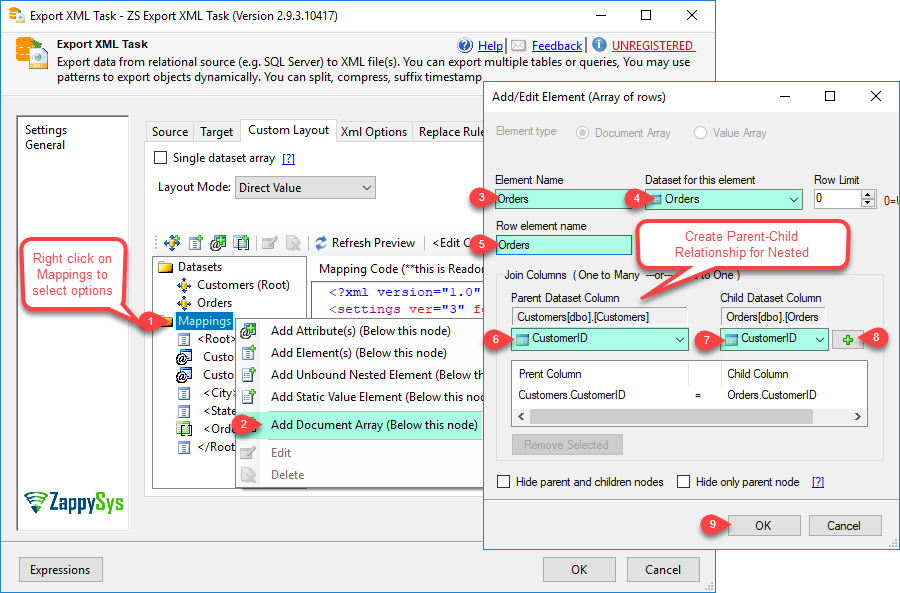Screen dimensions: 900x593
Task: Open Child Dataset Column CustomerID dropdown
Action: [774, 339]
